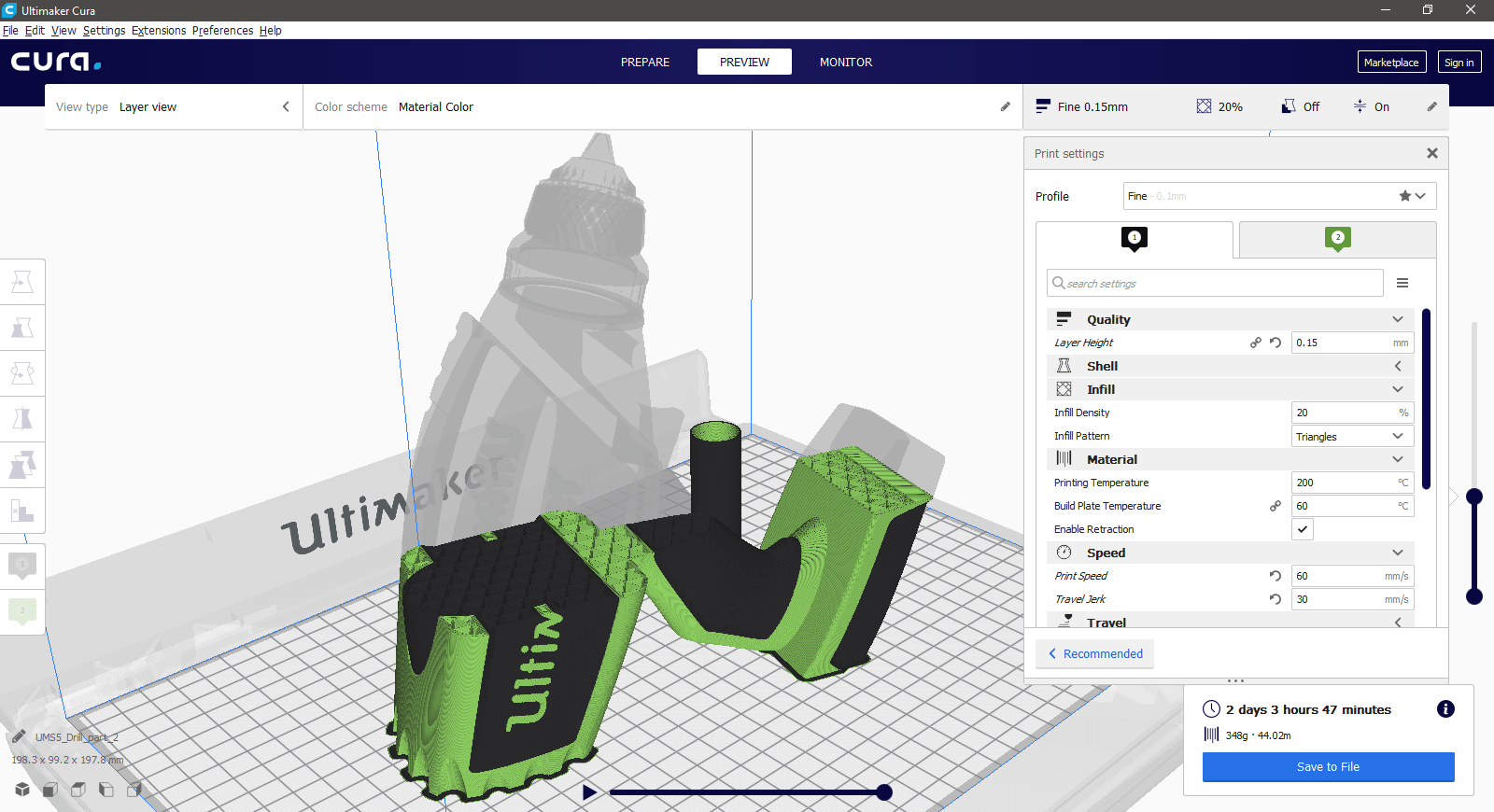
Task: Expand the Travel settings section
Action: click(1231, 622)
